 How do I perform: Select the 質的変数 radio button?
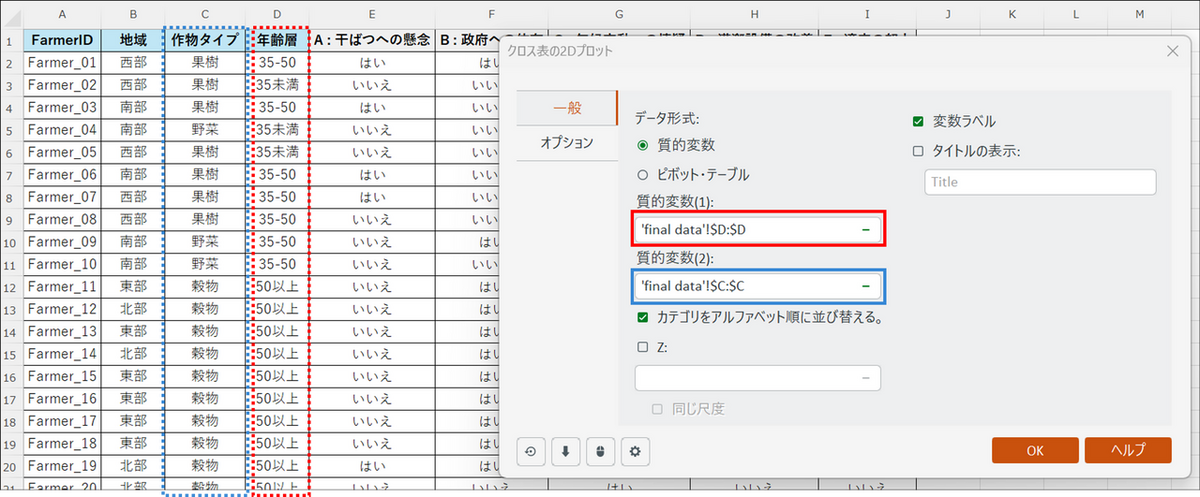[642, 145]
